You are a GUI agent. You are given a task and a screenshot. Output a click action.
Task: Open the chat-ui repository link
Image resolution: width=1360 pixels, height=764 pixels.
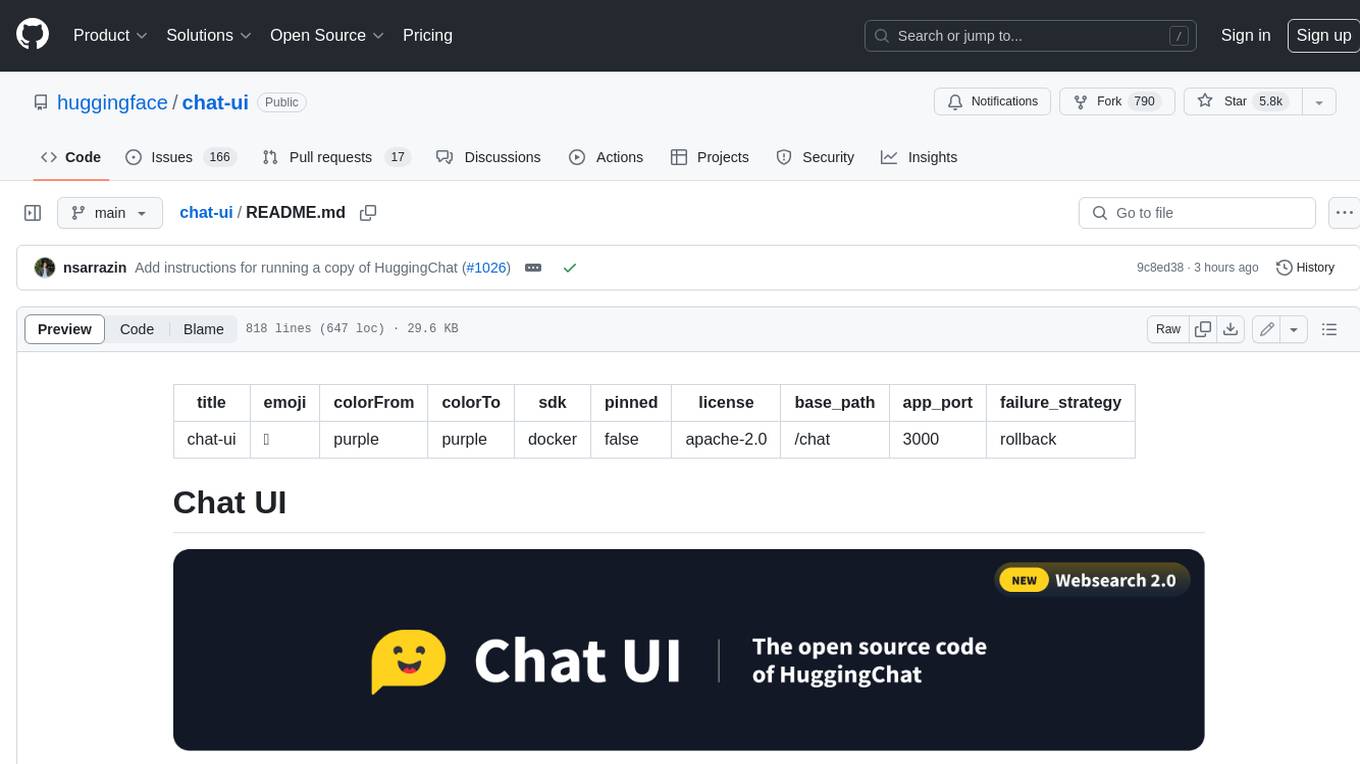point(215,102)
